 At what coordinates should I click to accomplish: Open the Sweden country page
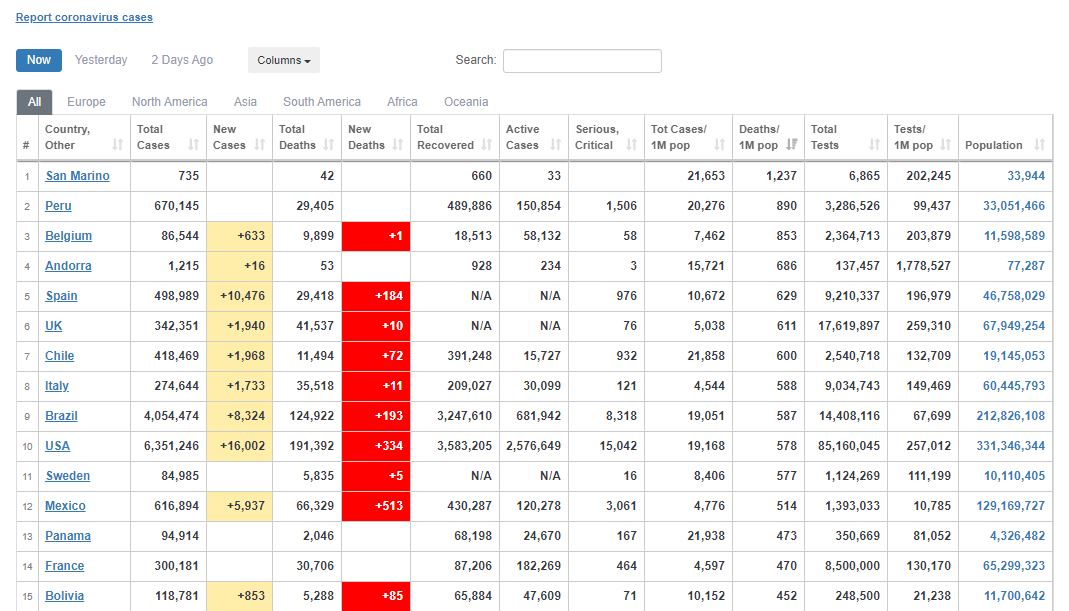tap(67, 475)
